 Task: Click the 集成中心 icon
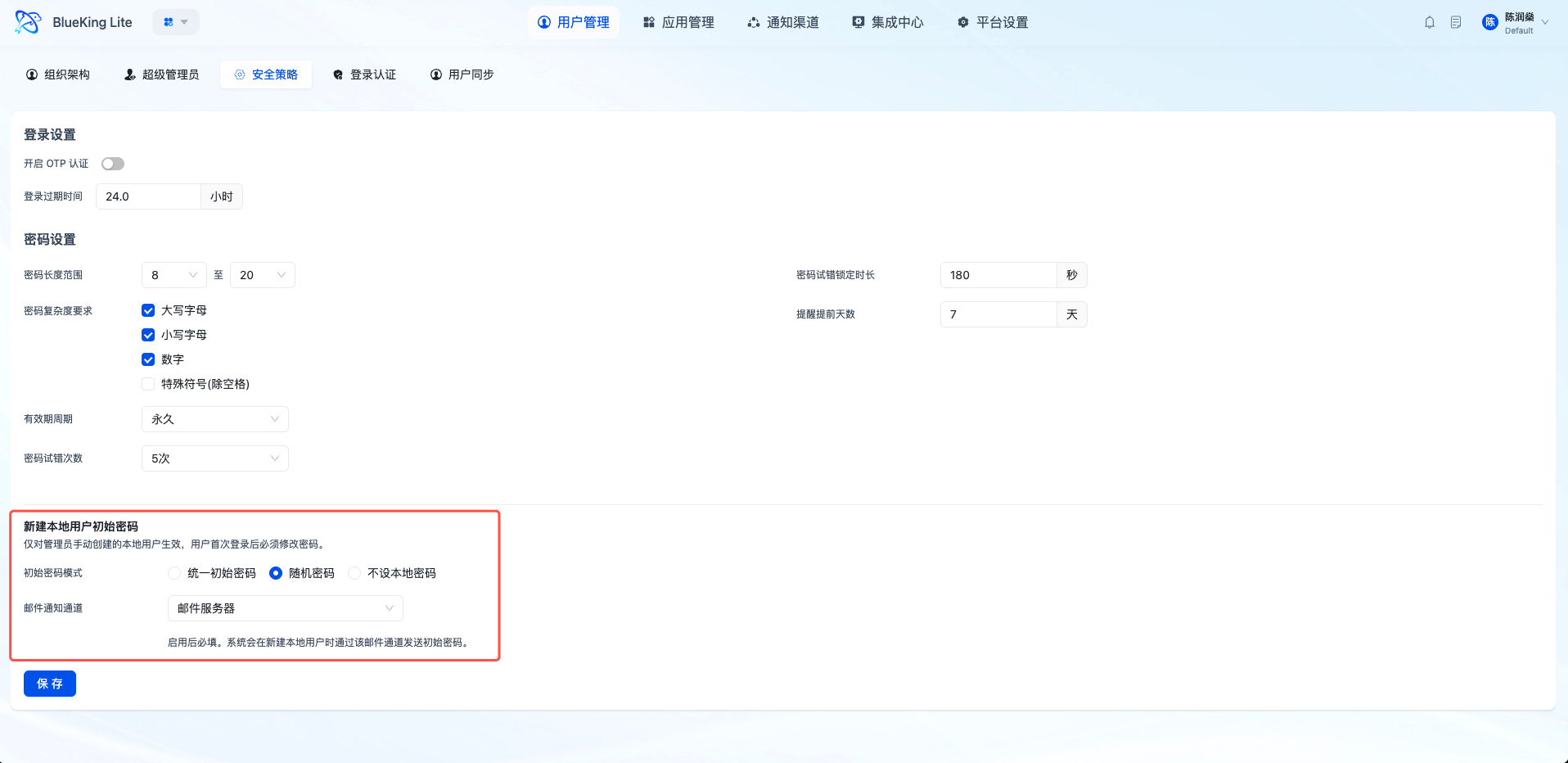coord(858,22)
